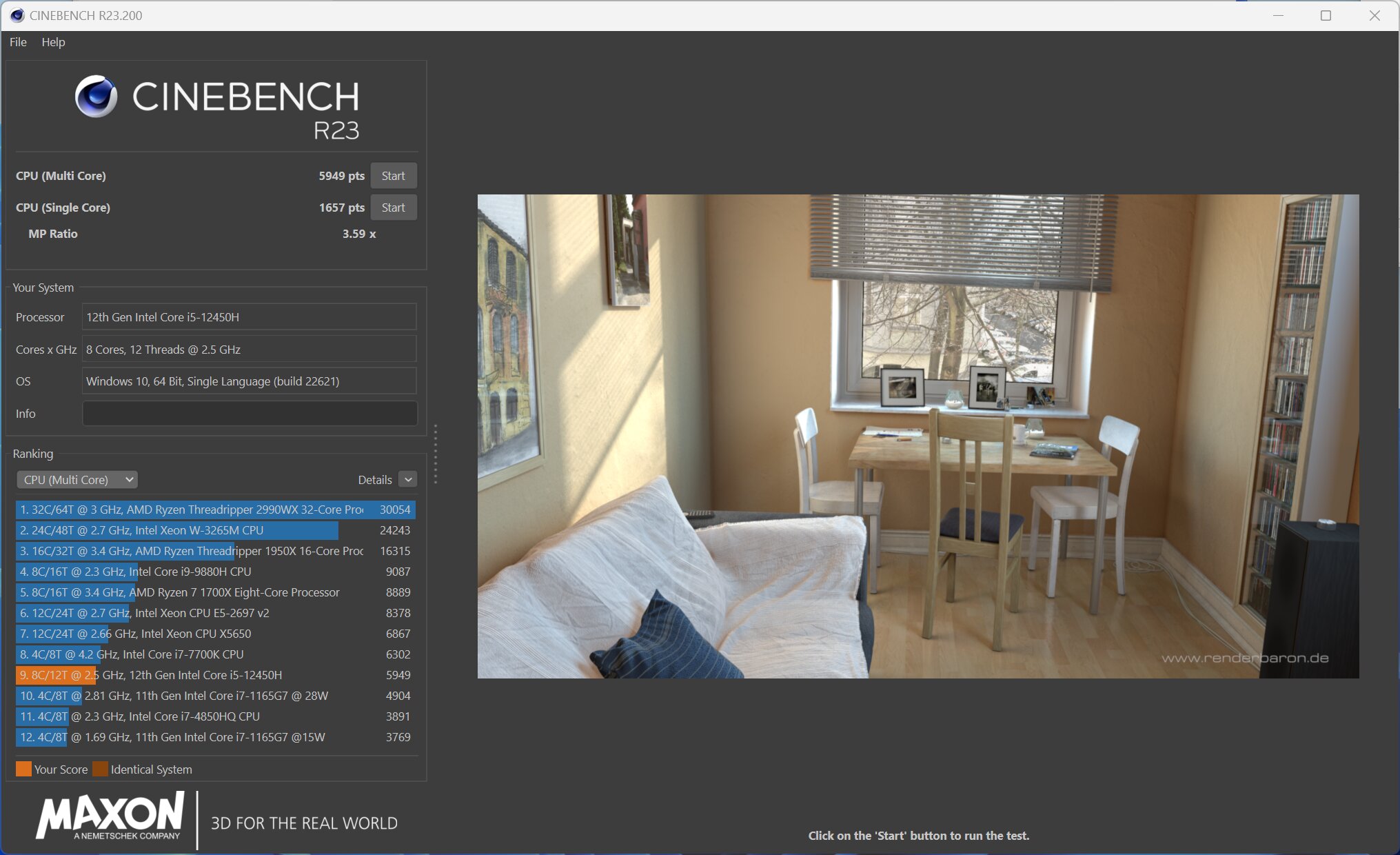Select the Xeon X5650 ranking row

216,634
